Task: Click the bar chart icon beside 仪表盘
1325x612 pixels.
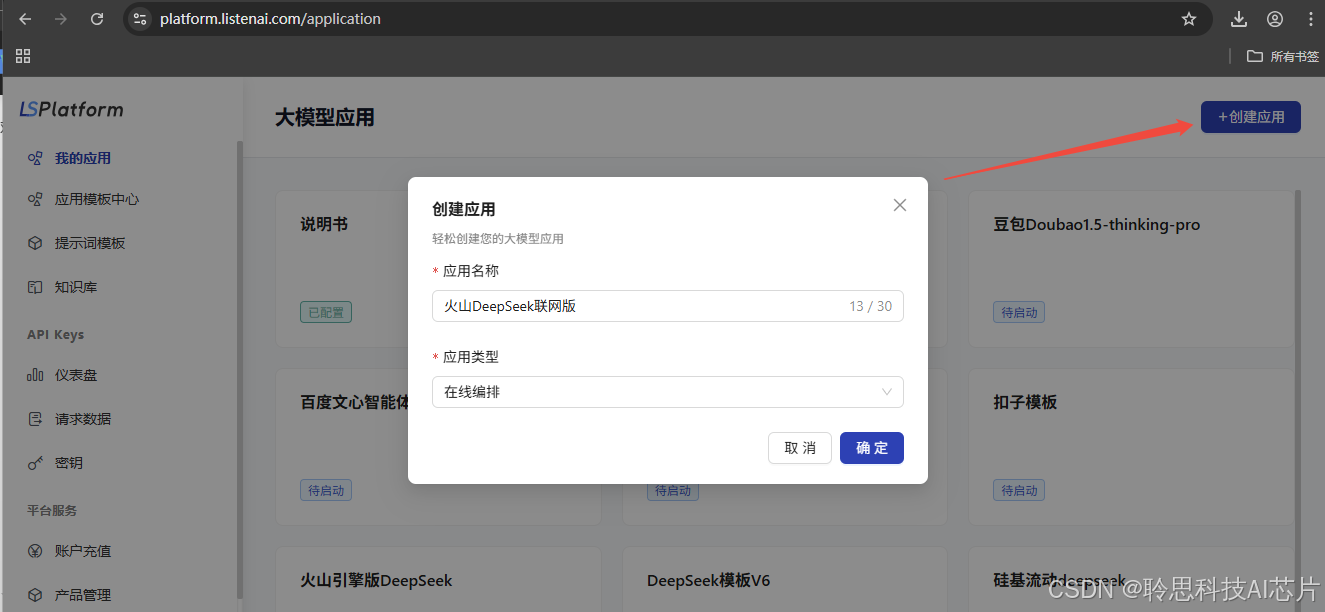Action: pyautogui.click(x=35, y=375)
